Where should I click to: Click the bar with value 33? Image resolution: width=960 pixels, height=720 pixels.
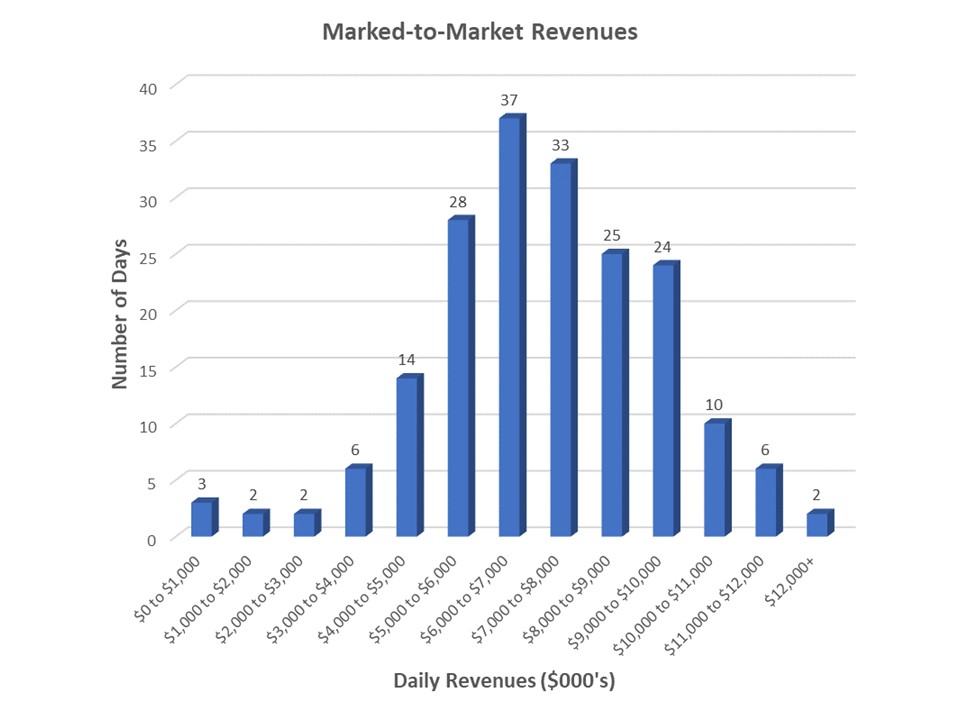pyautogui.click(x=561, y=350)
